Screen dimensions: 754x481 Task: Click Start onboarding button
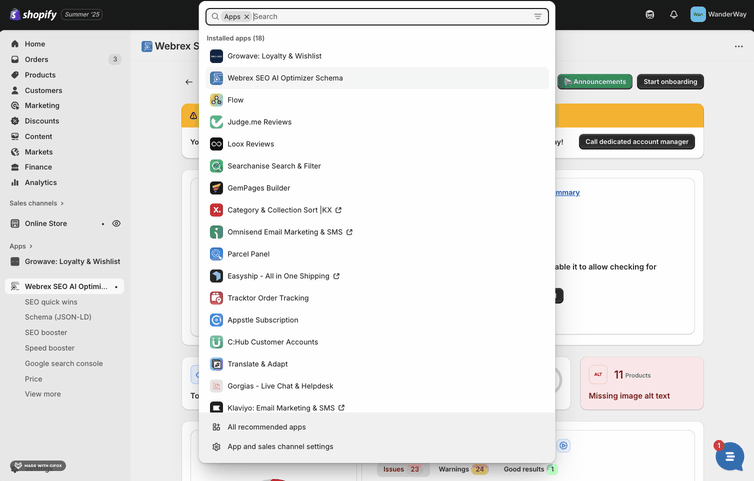coord(670,82)
